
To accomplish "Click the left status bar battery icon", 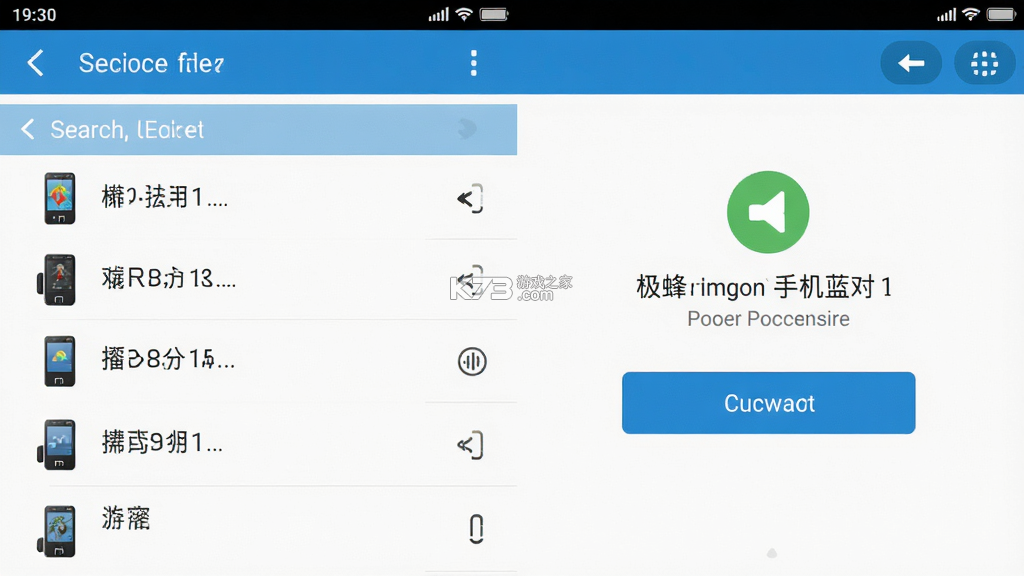I will [x=494, y=14].
